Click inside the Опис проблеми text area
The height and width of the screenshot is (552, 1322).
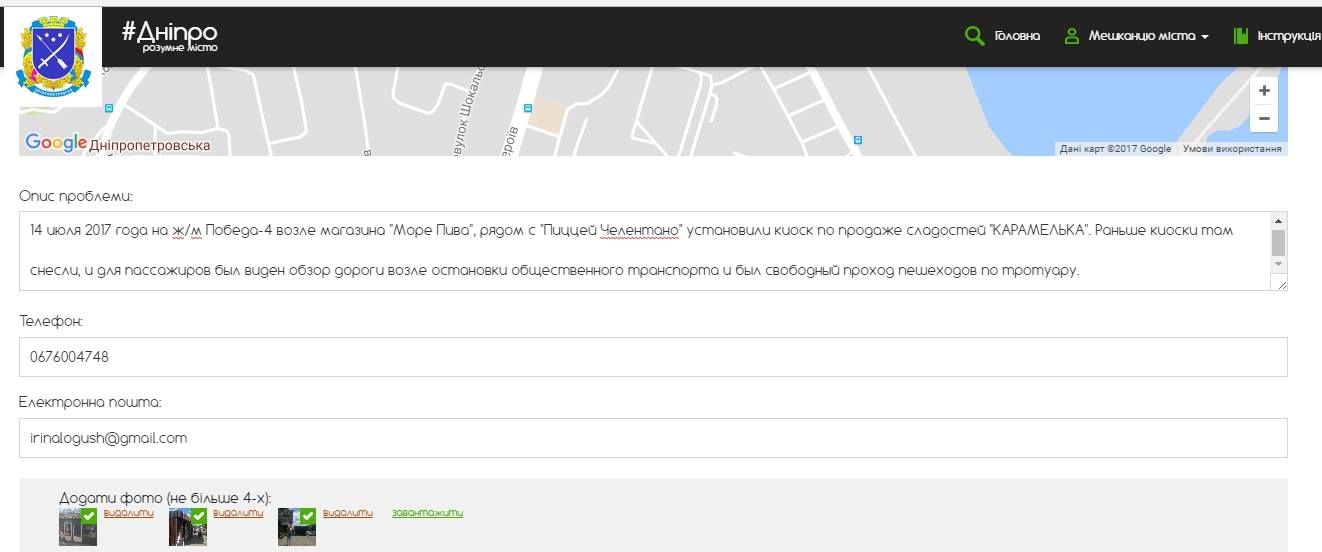[x=645, y=251]
